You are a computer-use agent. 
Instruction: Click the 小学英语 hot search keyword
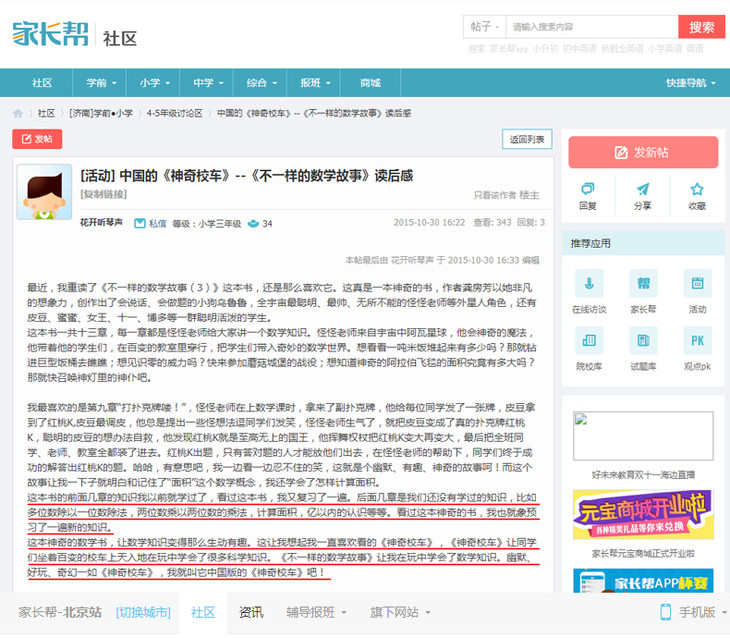(665, 48)
